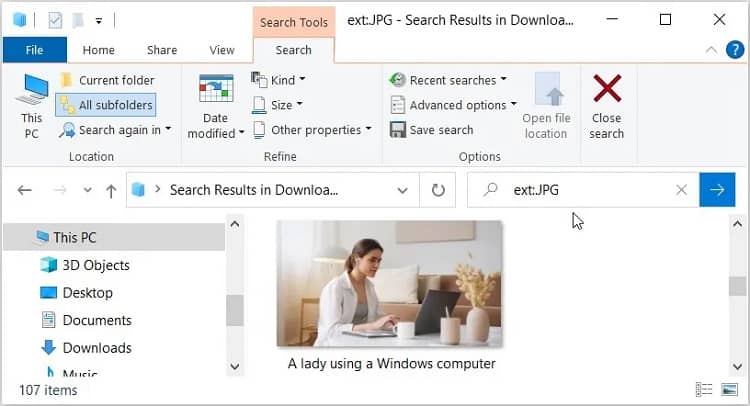This screenshot has height=406, width=750.
Task: Click "A lady using a Windows computer" filename
Action: pos(391,363)
